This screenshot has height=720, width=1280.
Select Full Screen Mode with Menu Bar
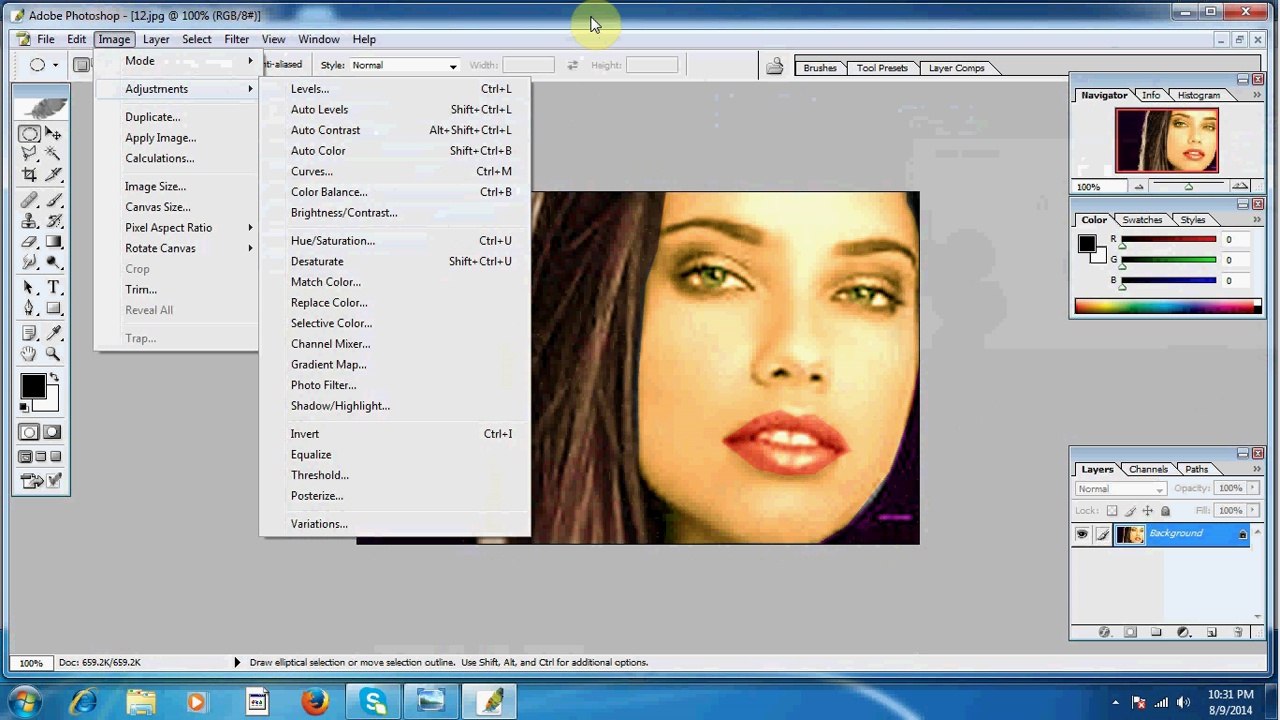coord(41,457)
